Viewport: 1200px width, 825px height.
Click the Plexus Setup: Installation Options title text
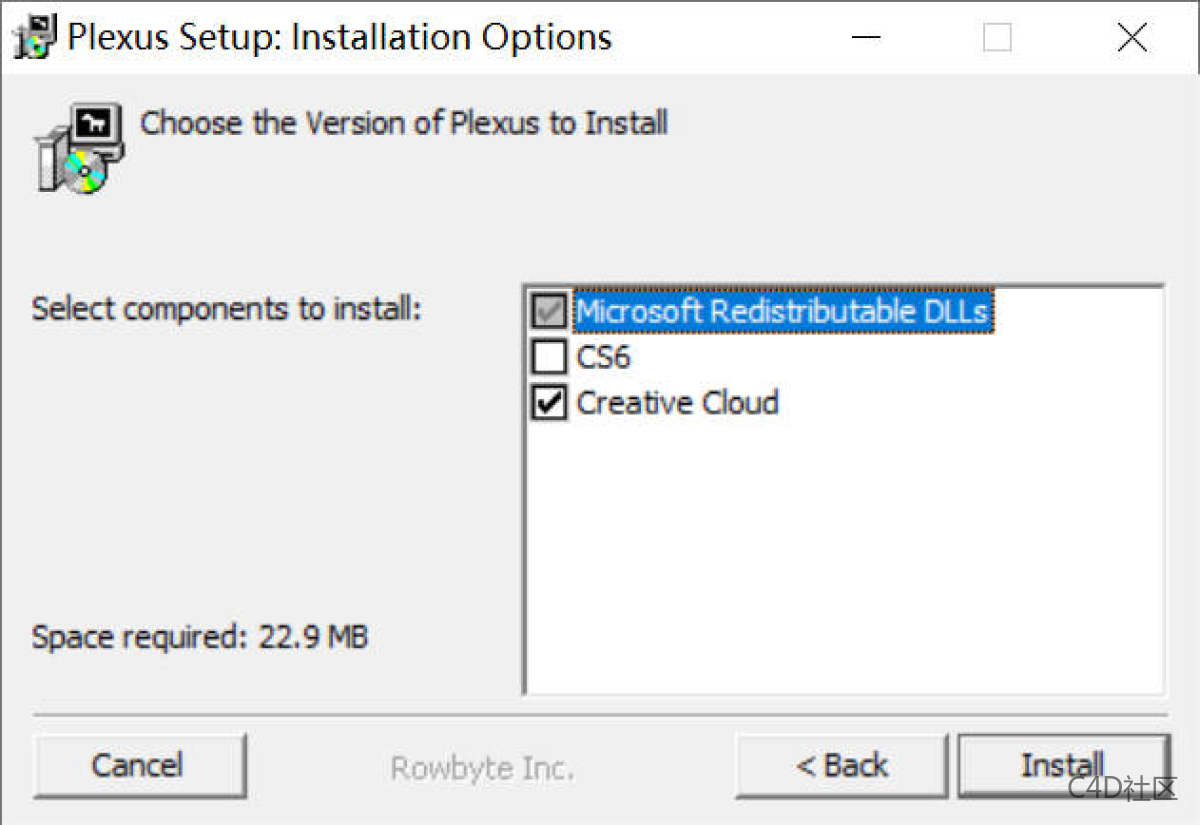click(339, 38)
